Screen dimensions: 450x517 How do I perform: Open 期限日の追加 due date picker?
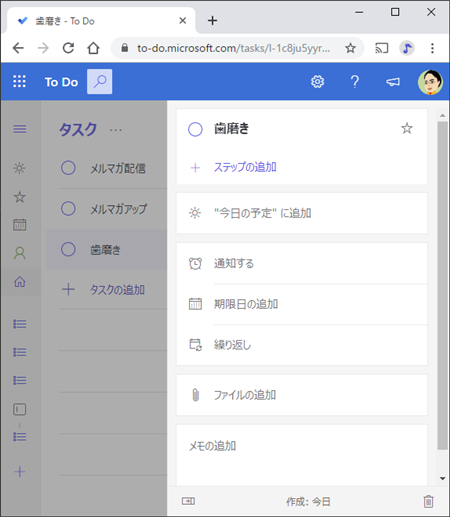point(302,304)
